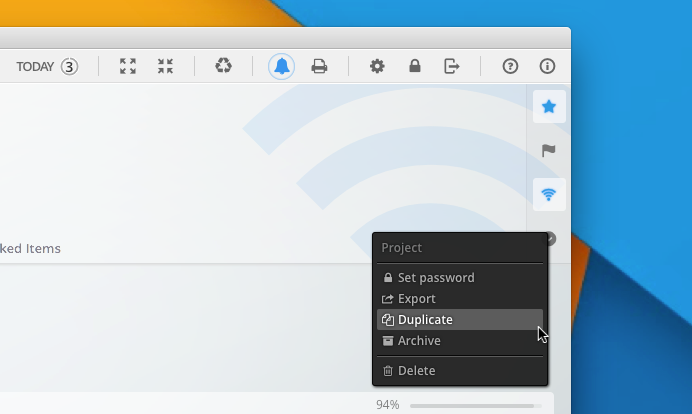692x414 pixels.
Task: Open help with the question mark icon
Action: click(x=510, y=67)
